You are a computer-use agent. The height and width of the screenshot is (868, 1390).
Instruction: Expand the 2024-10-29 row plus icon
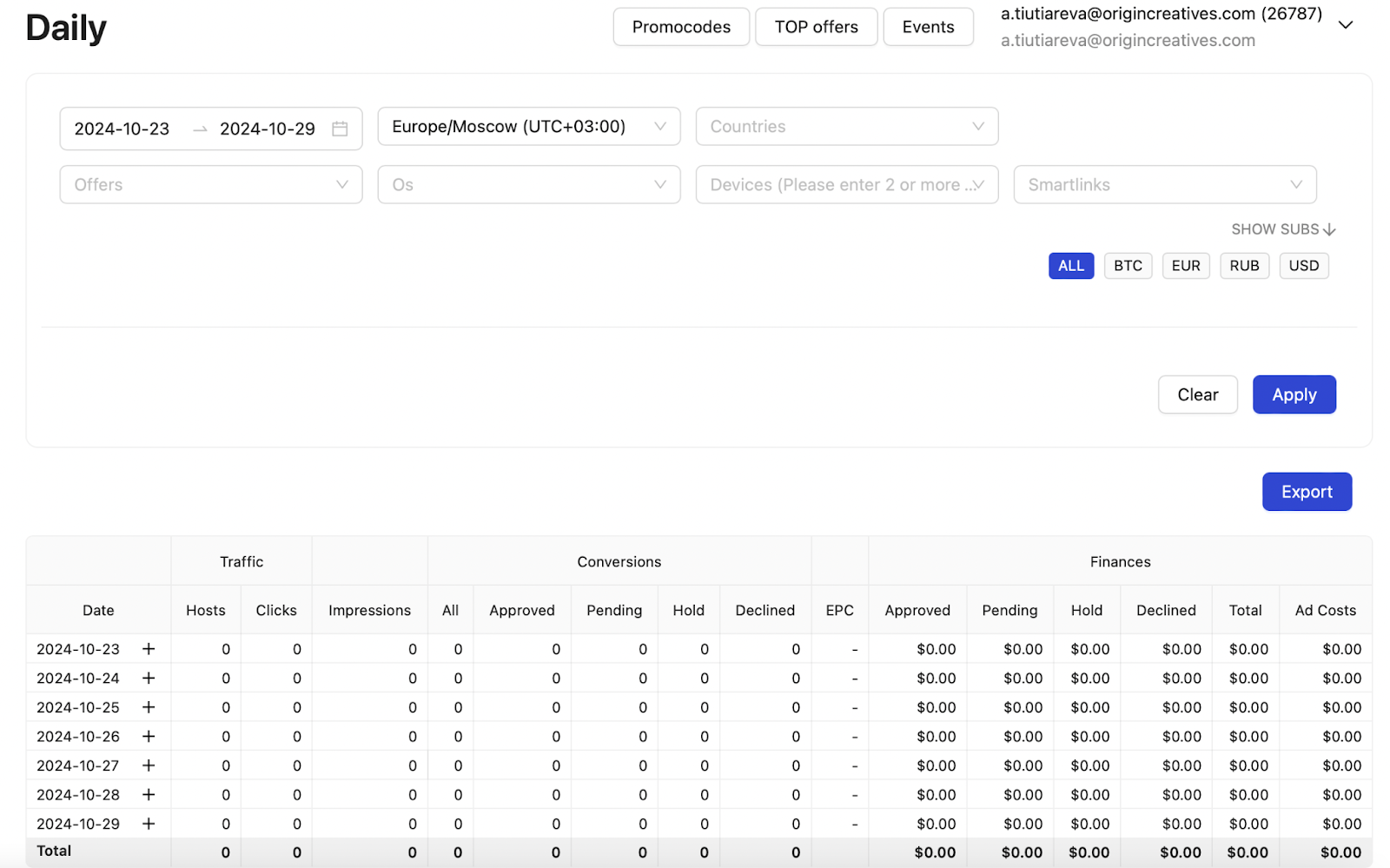(x=149, y=824)
